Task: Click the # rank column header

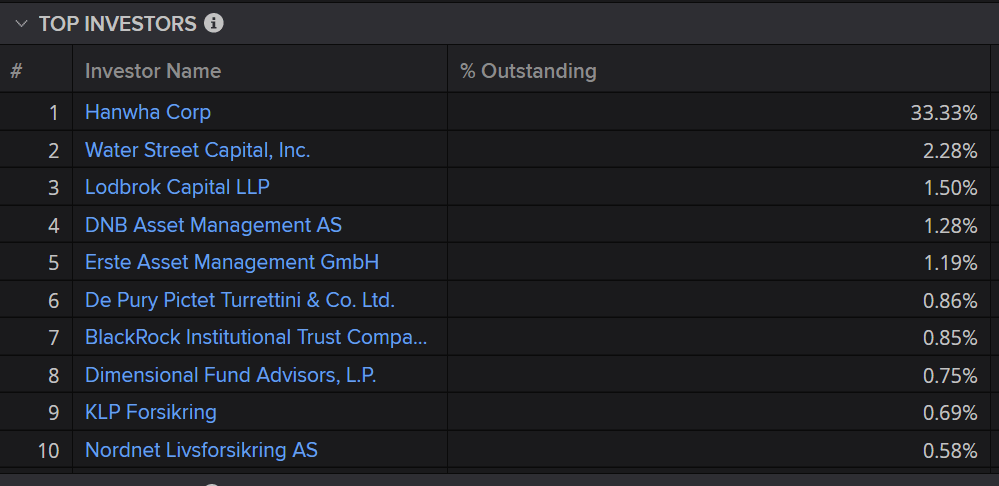Action: point(16,71)
